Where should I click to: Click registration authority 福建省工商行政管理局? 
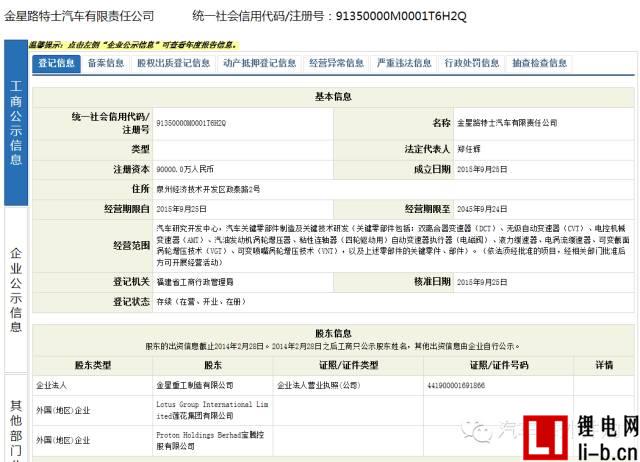(x=195, y=282)
